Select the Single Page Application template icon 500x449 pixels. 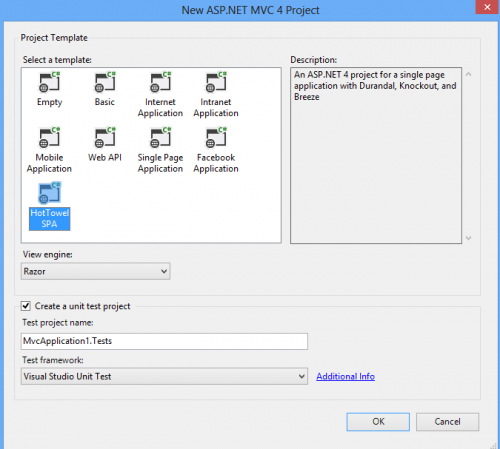[x=160, y=138]
